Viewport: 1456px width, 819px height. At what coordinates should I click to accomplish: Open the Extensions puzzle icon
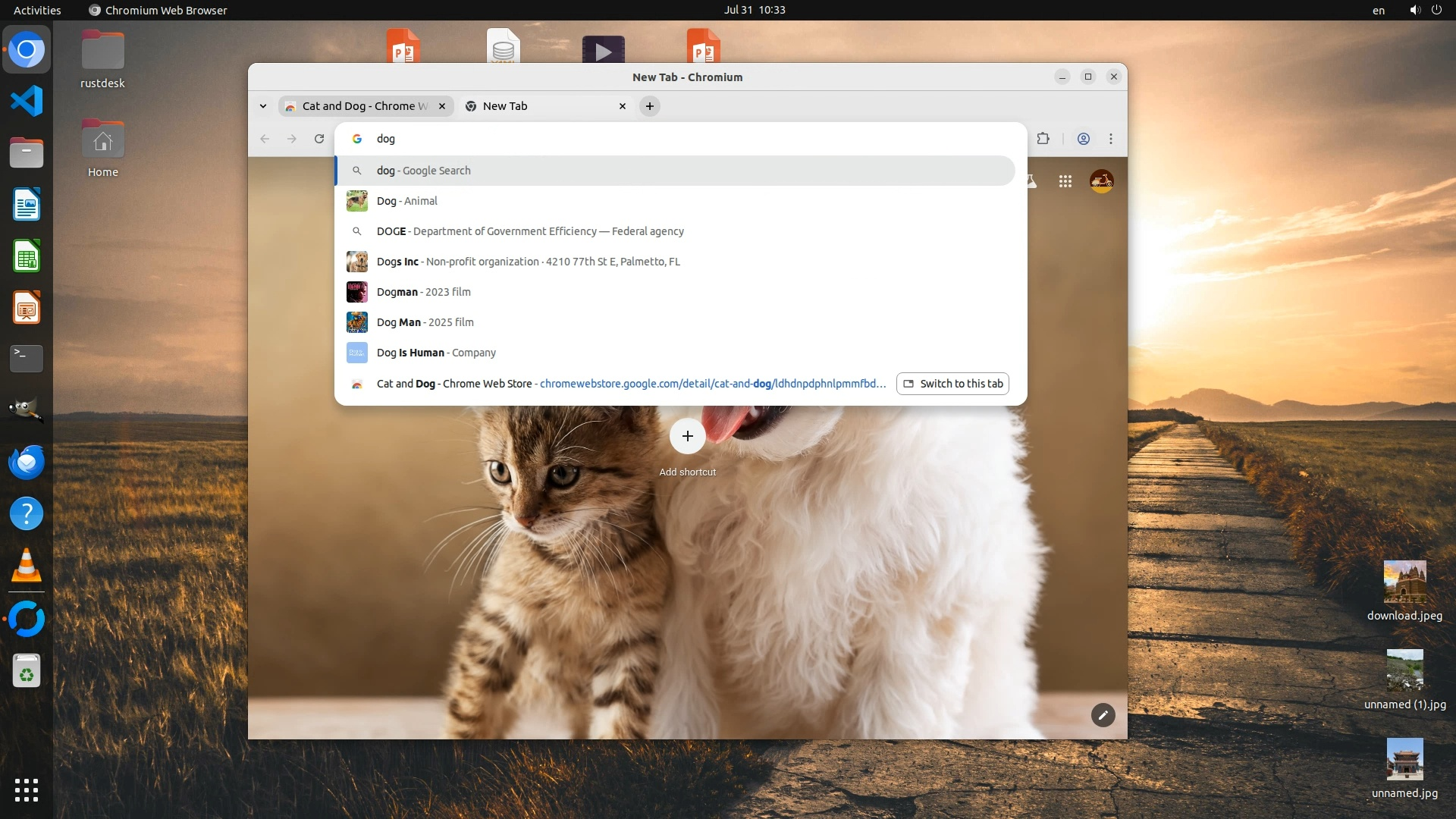(1043, 139)
